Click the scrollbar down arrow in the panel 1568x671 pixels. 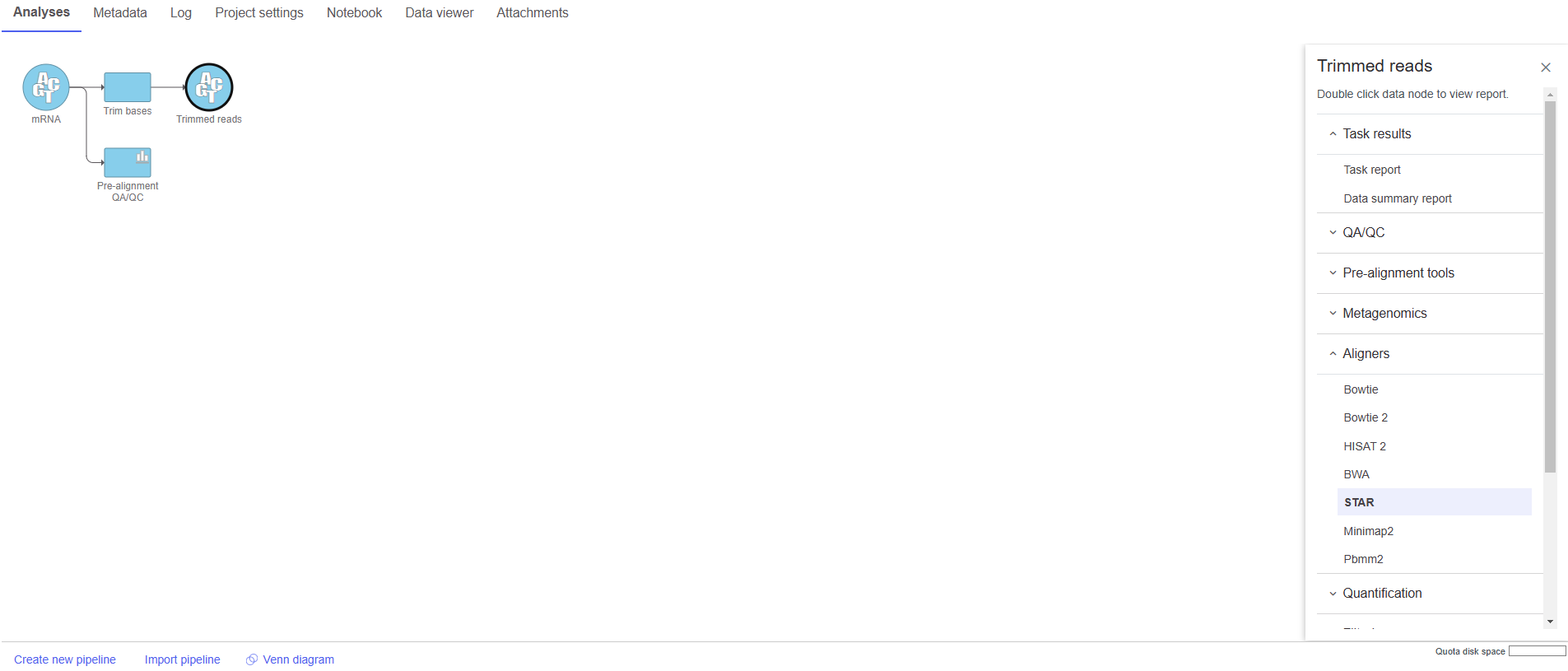[x=1550, y=622]
